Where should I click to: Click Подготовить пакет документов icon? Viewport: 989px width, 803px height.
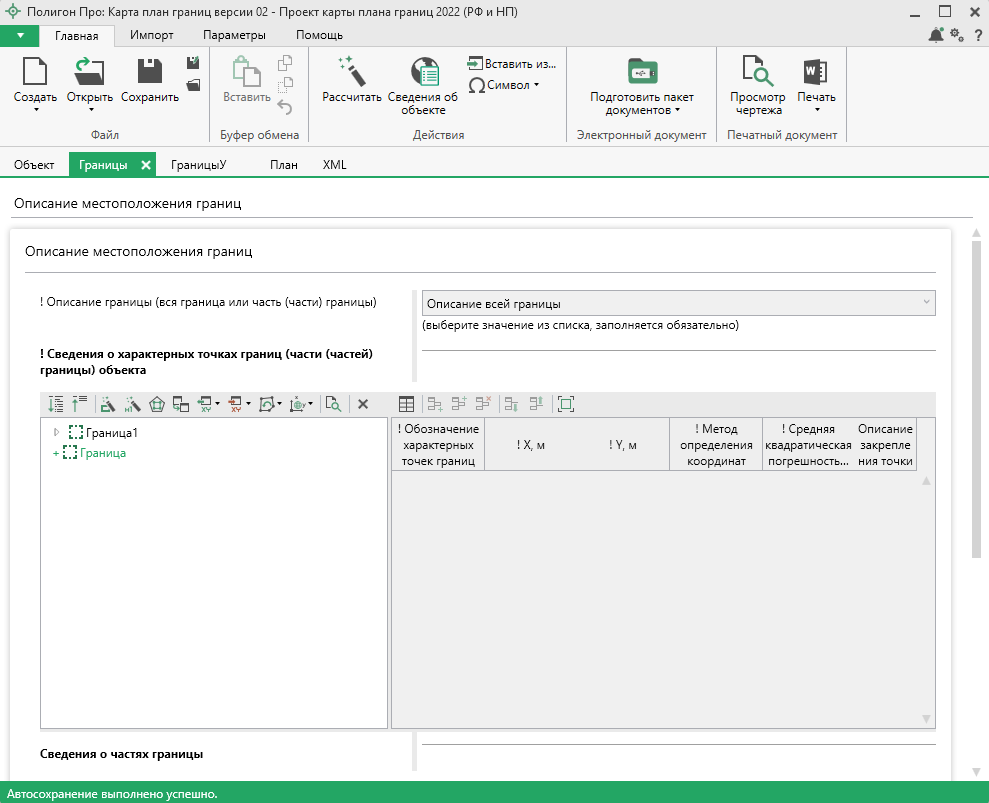click(641, 72)
